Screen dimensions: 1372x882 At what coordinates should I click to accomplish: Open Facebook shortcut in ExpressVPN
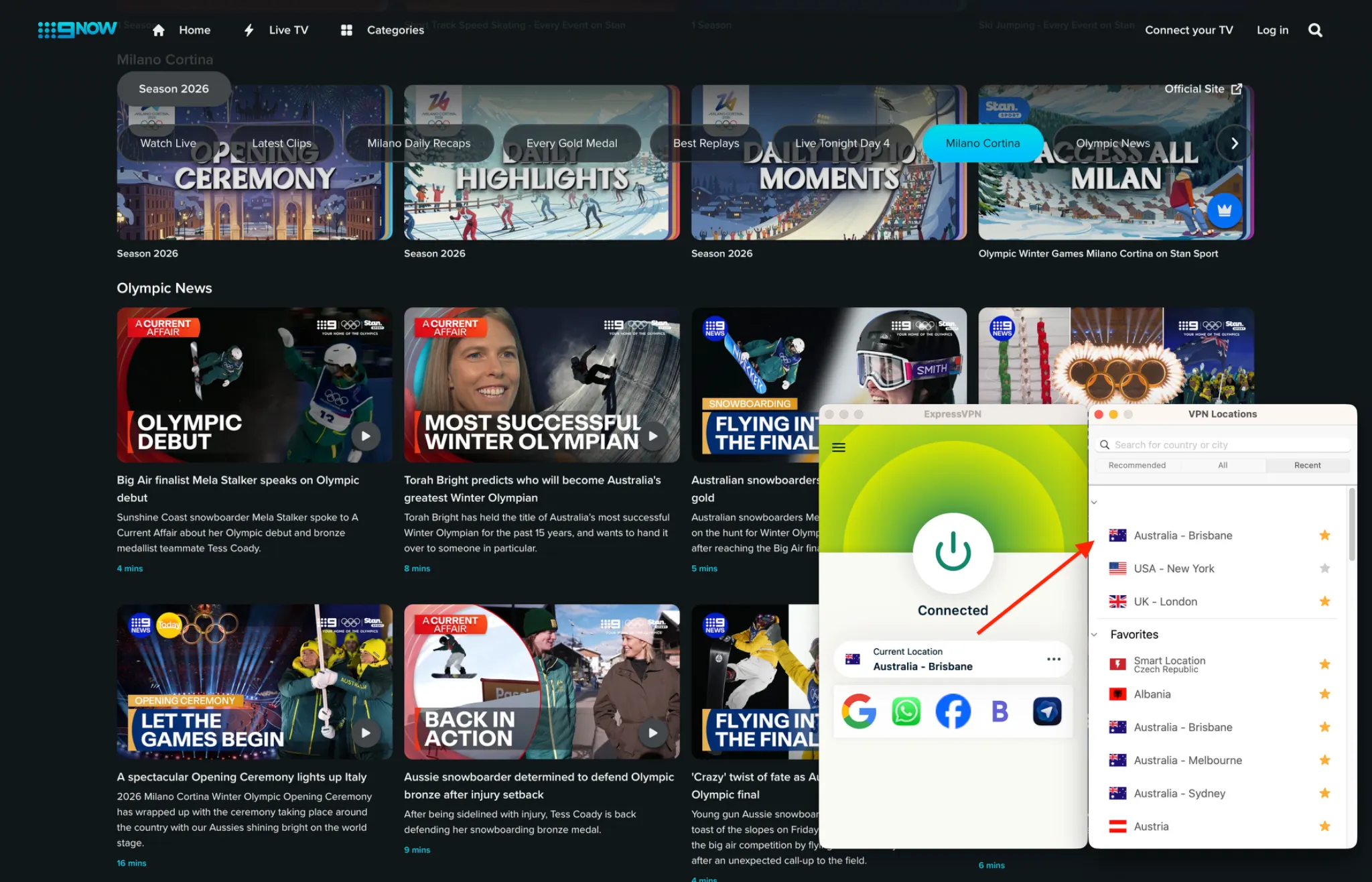tap(953, 712)
